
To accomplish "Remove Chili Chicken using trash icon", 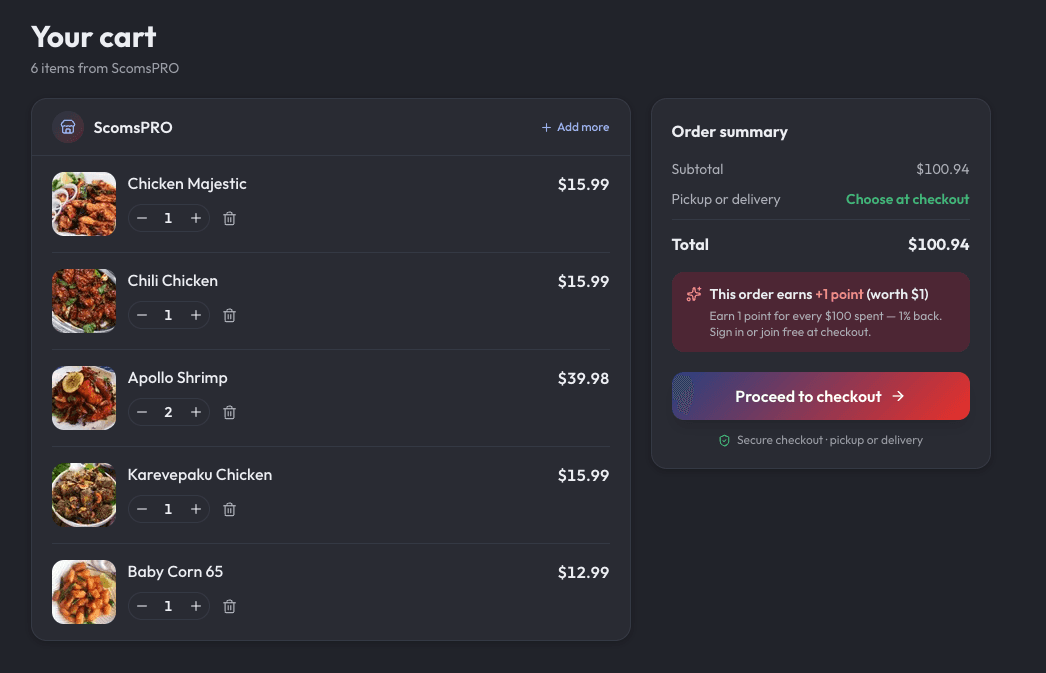I will (229, 315).
